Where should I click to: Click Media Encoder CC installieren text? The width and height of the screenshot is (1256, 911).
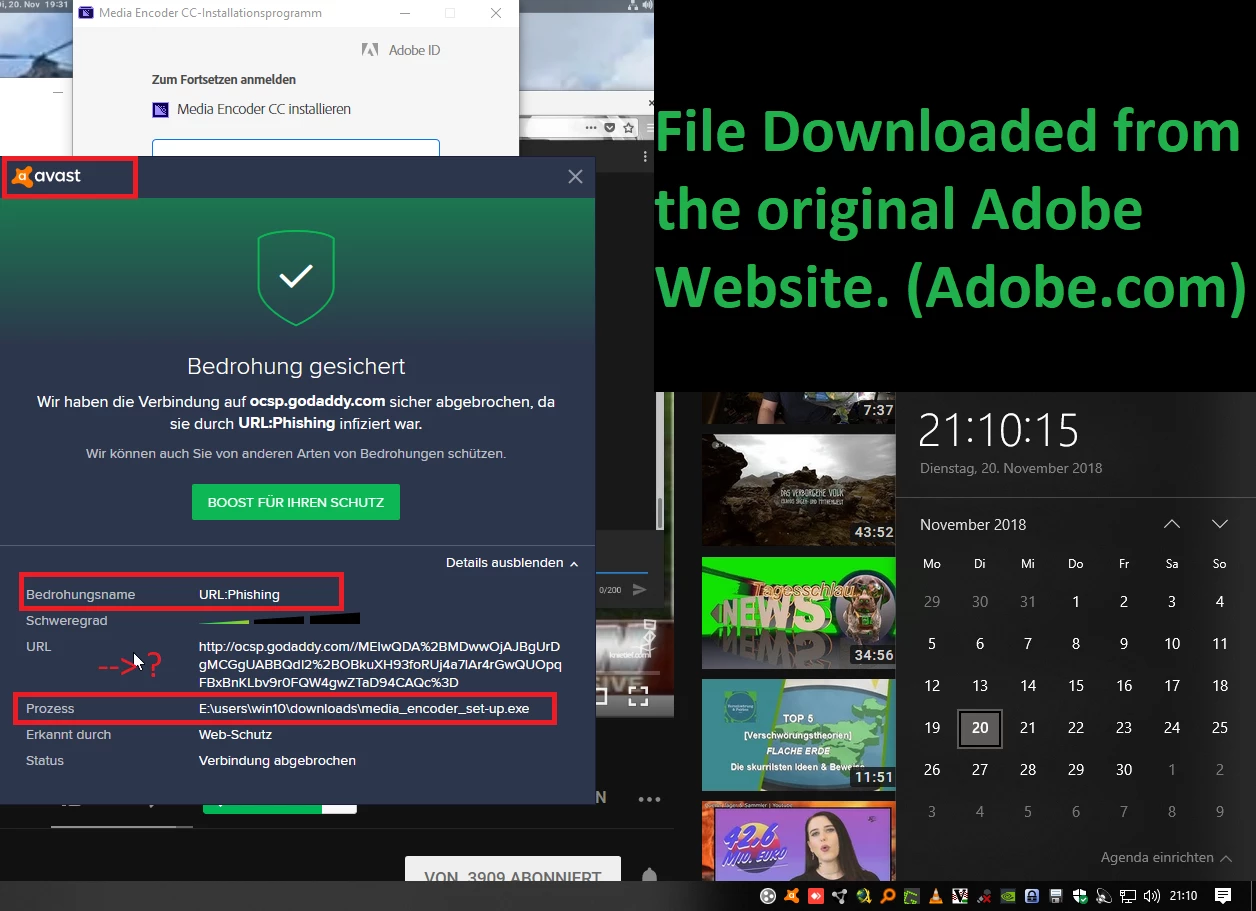tap(264, 109)
